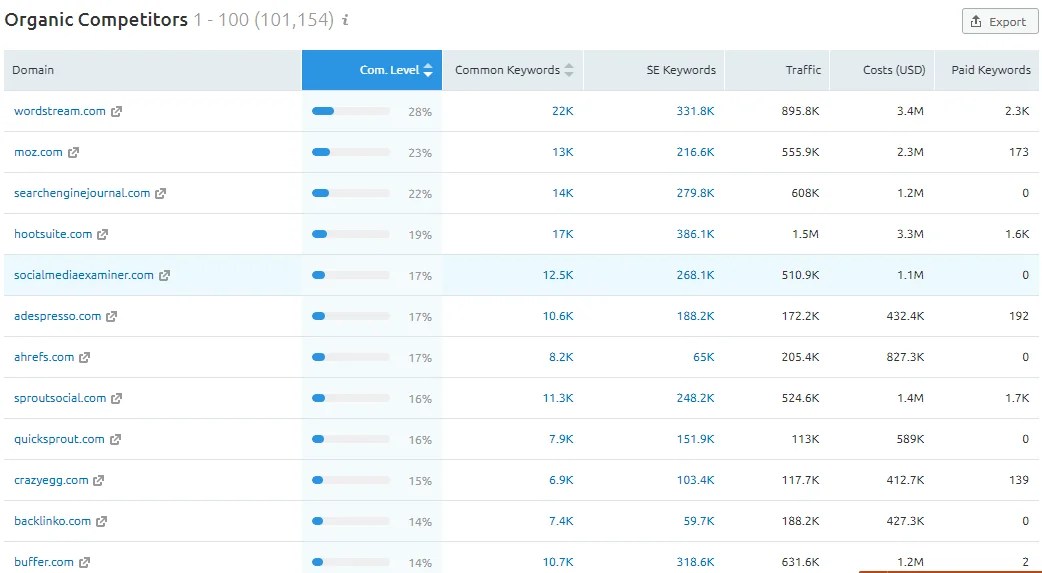Select hootsuite.com traffic value 1.5M
The width and height of the screenshot is (1042, 573).
point(805,234)
